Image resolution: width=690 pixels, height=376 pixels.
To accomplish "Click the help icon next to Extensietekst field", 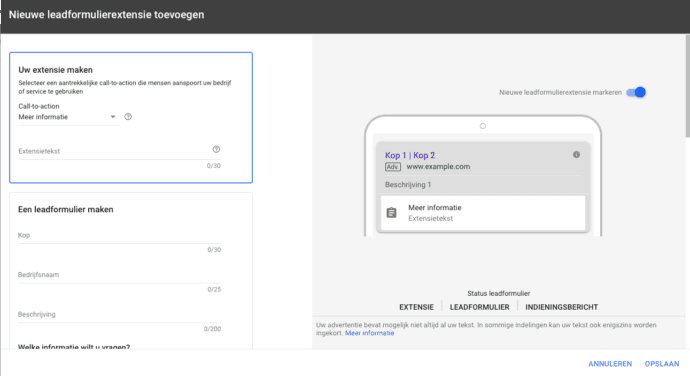I will tap(216, 149).
